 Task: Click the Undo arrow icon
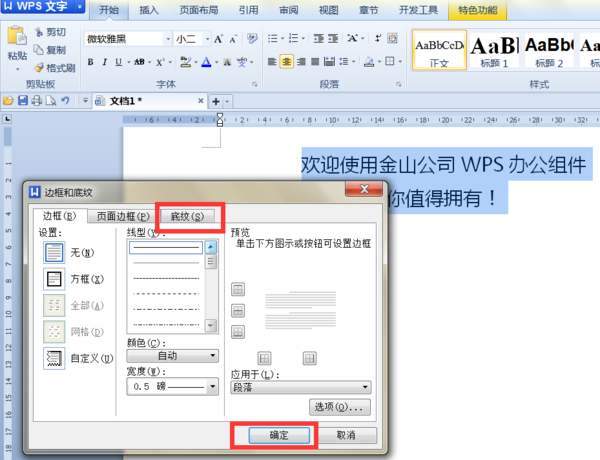coord(65,101)
